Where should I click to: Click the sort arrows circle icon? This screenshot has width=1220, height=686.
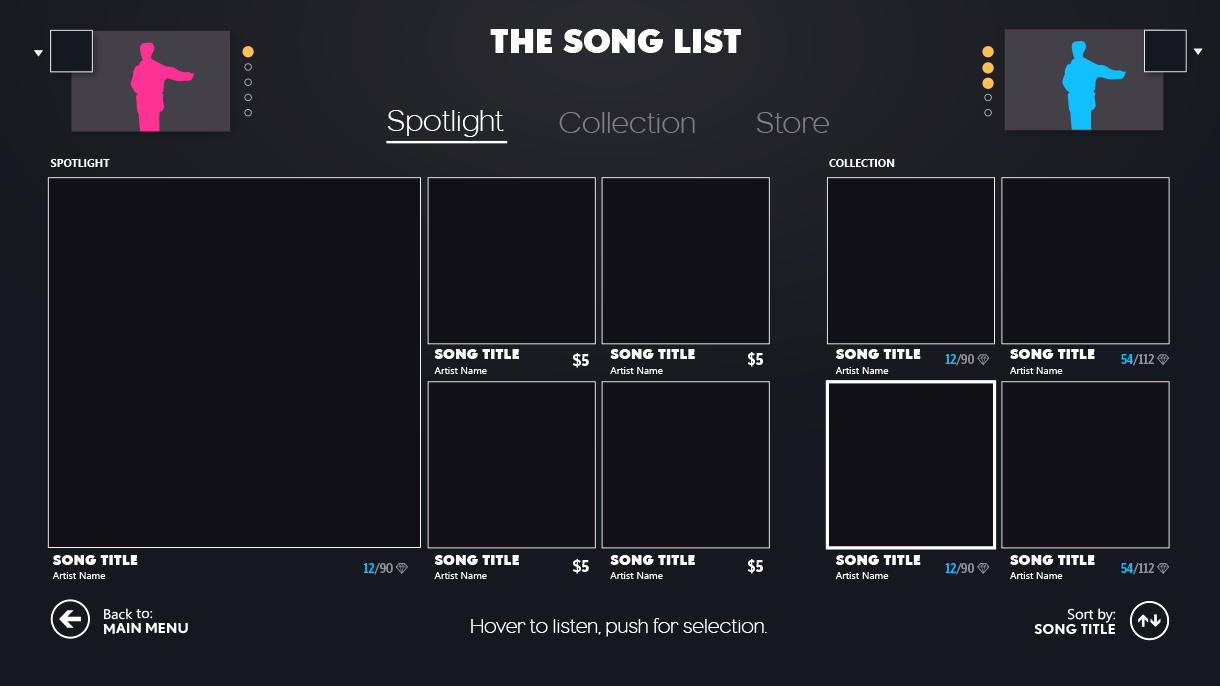pyautogui.click(x=1149, y=620)
